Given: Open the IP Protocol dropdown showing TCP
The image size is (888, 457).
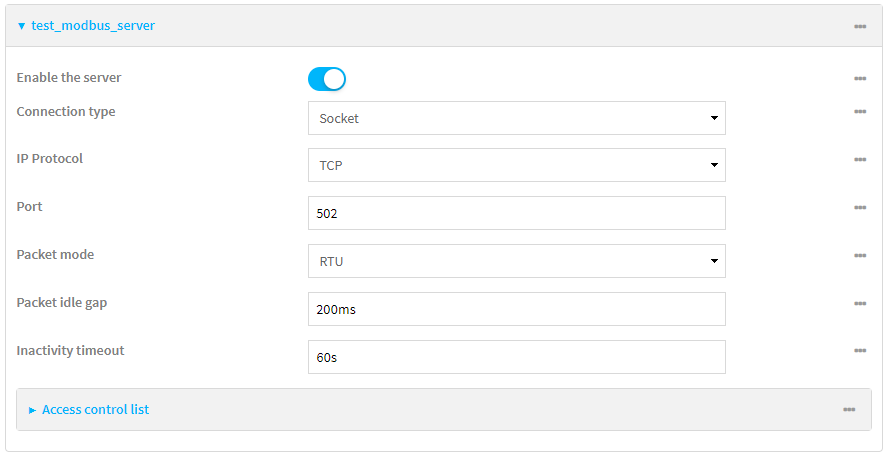Looking at the screenshot, I should coord(516,165).
